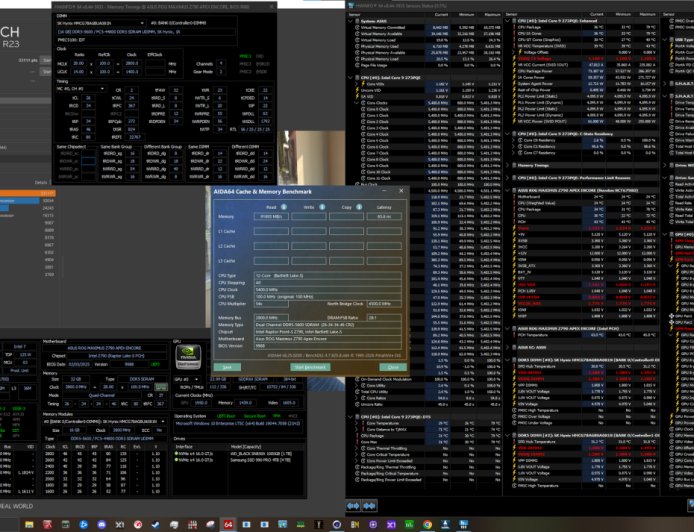Screen dimensions: 694x532
Task: Close the HWiNFO Memory Timings window
Action: (272, 6)
